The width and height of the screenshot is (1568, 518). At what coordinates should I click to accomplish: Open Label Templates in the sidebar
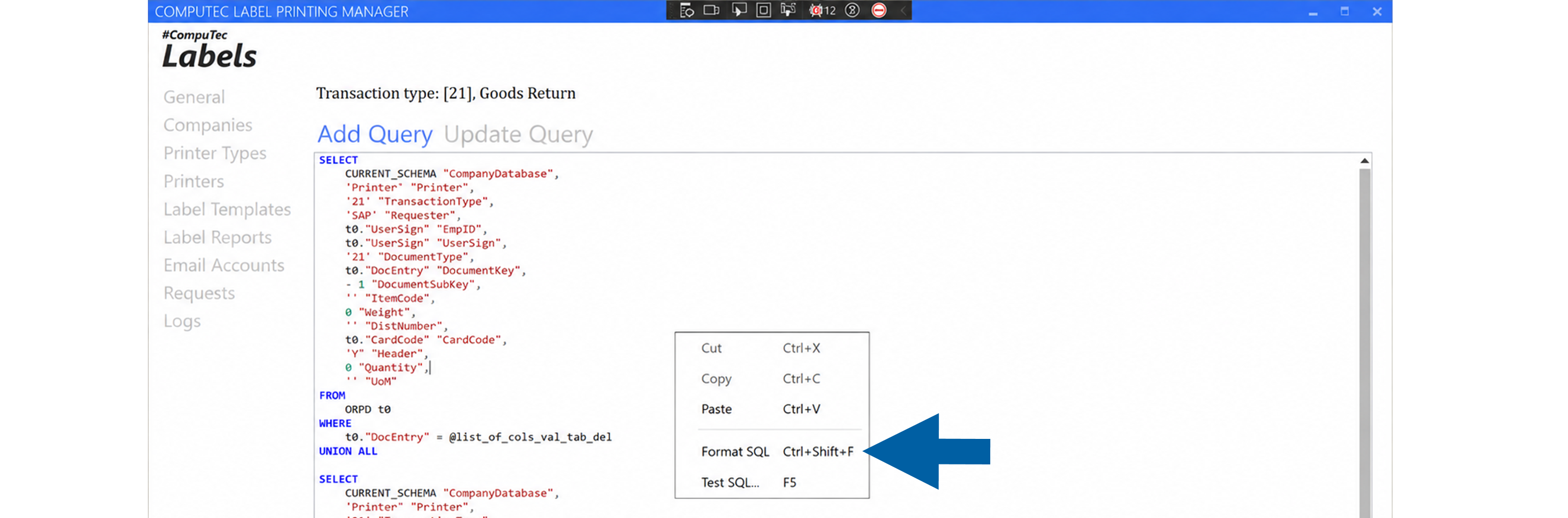[x=227, y=209]
